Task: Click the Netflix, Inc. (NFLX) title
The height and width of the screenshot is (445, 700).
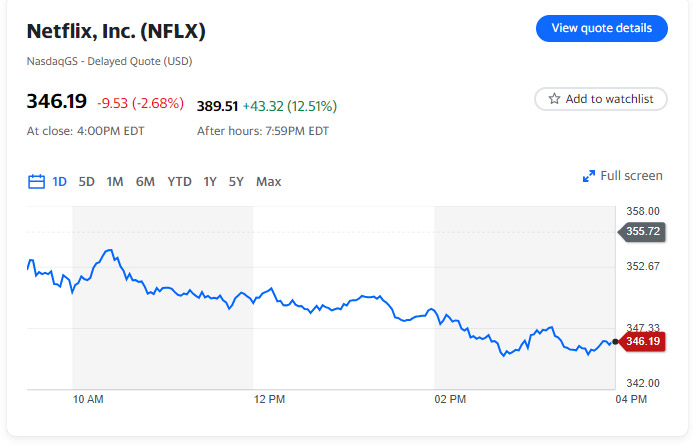Action: pyautogui.click(x=116, y=31)
